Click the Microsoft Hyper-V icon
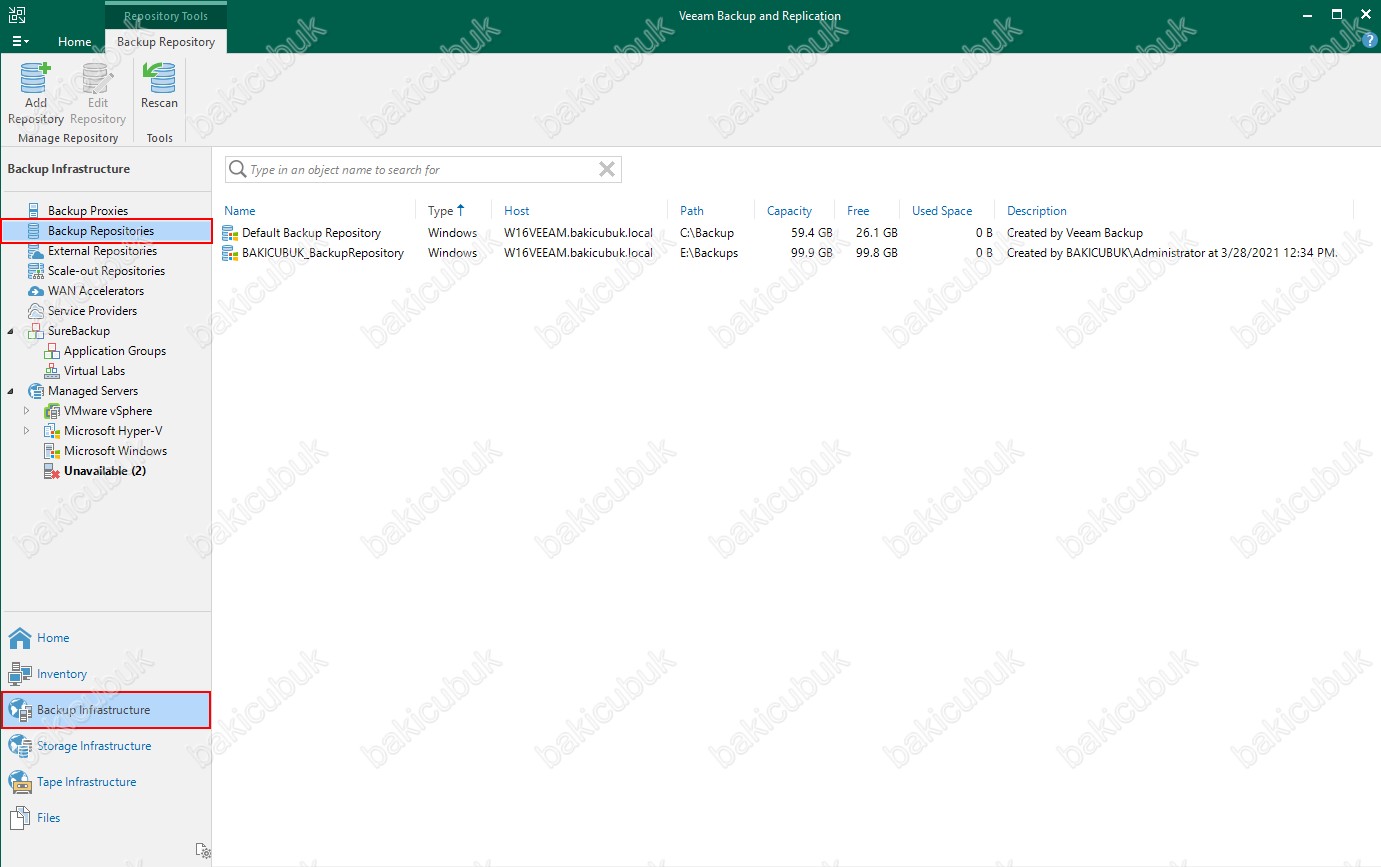Screen dimensions: 1381x867 pyautogui.click(x=52, y=431)
